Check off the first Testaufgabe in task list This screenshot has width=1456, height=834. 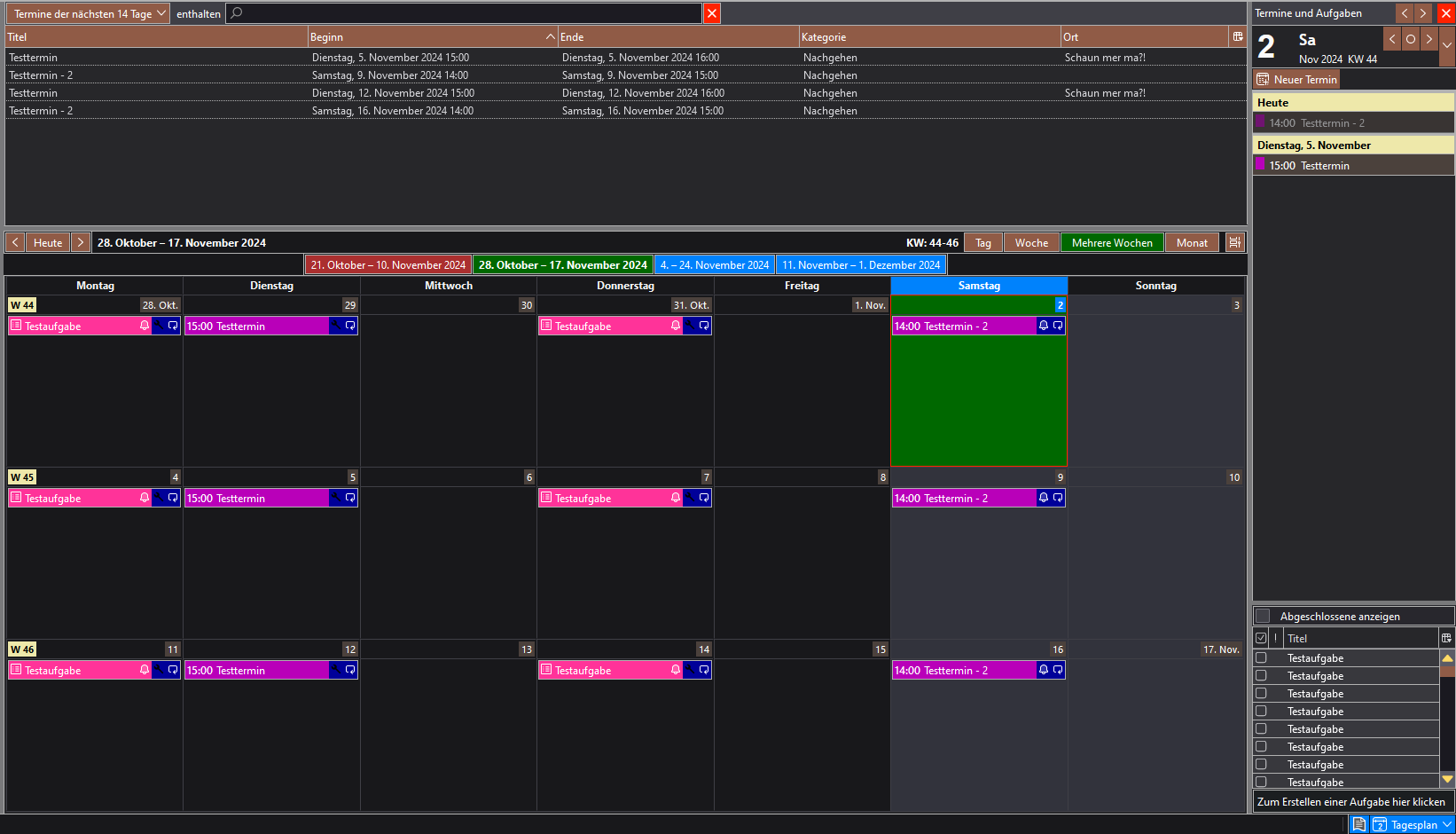pyautogui.click(x=1261, y=658)
